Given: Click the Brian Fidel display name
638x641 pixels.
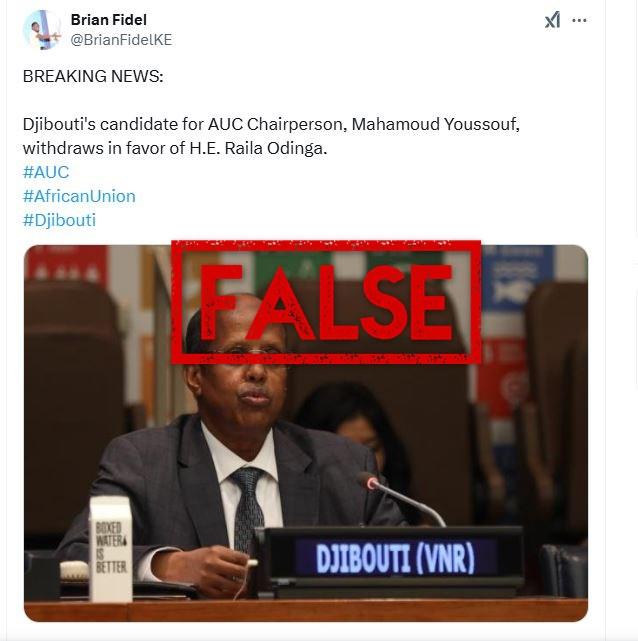Looking at the screenshot, I should coord(108,19).
